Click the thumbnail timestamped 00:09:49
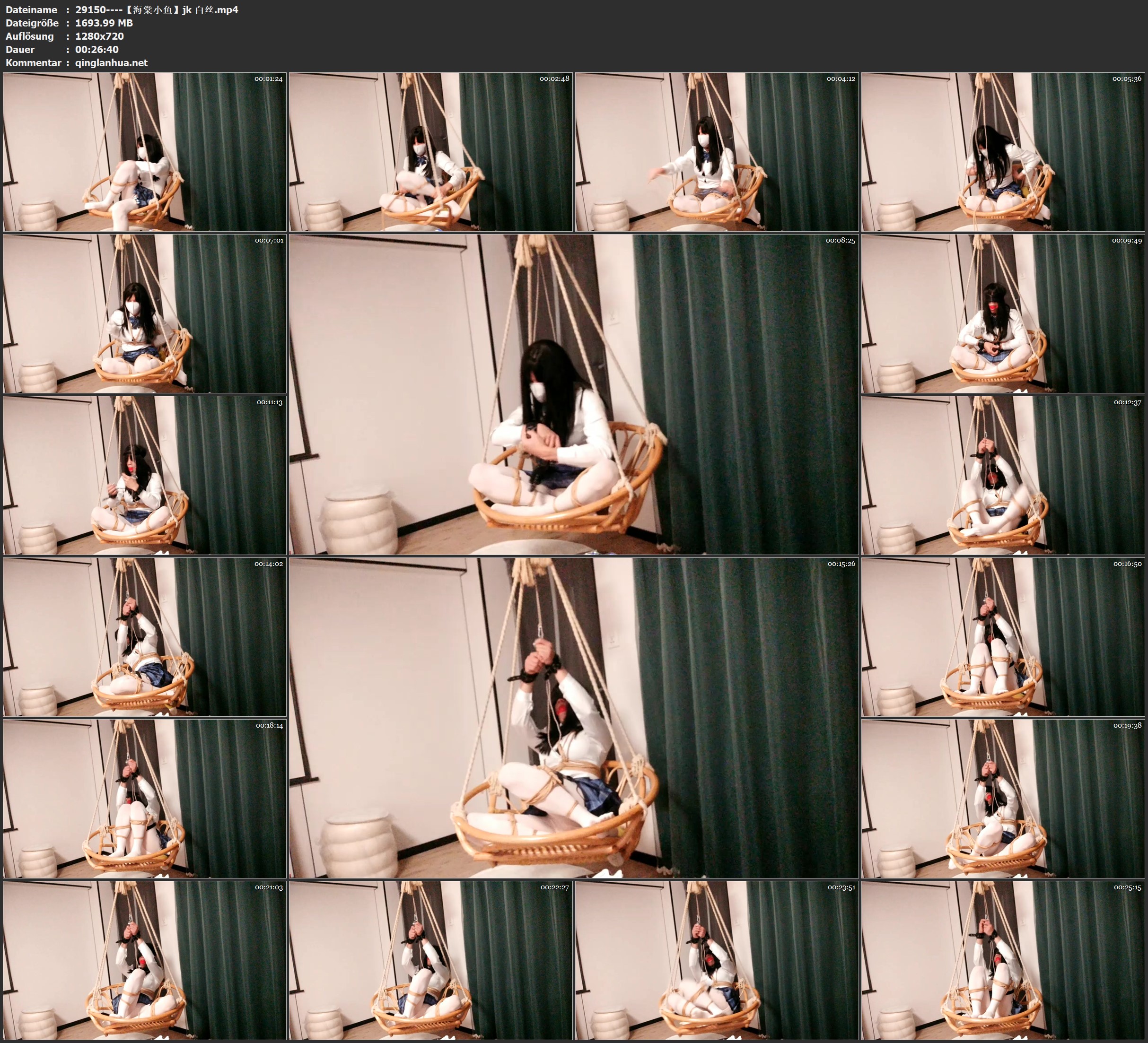The height and width of the screenshot is (1043, 1148). coord(1003,313)
